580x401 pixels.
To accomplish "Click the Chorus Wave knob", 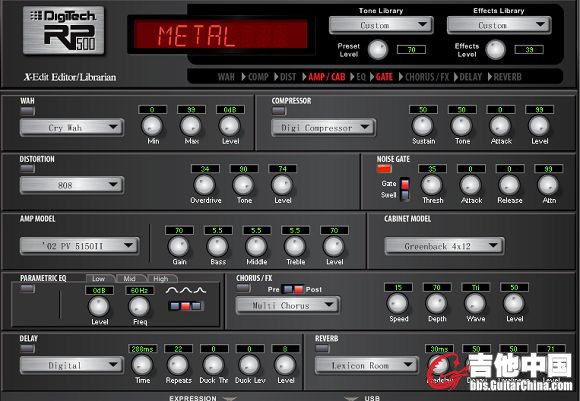I will (475, 303).
